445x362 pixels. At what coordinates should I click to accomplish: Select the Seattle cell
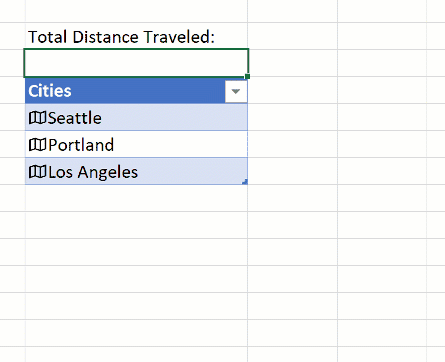[136, 117]
